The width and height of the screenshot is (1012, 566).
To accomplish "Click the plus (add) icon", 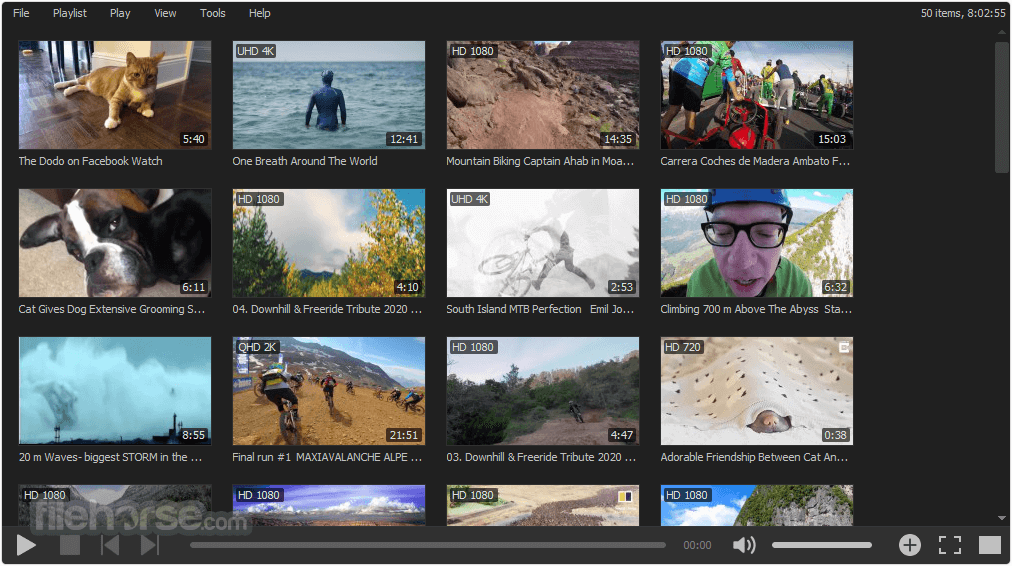I will tap(909, 545).
